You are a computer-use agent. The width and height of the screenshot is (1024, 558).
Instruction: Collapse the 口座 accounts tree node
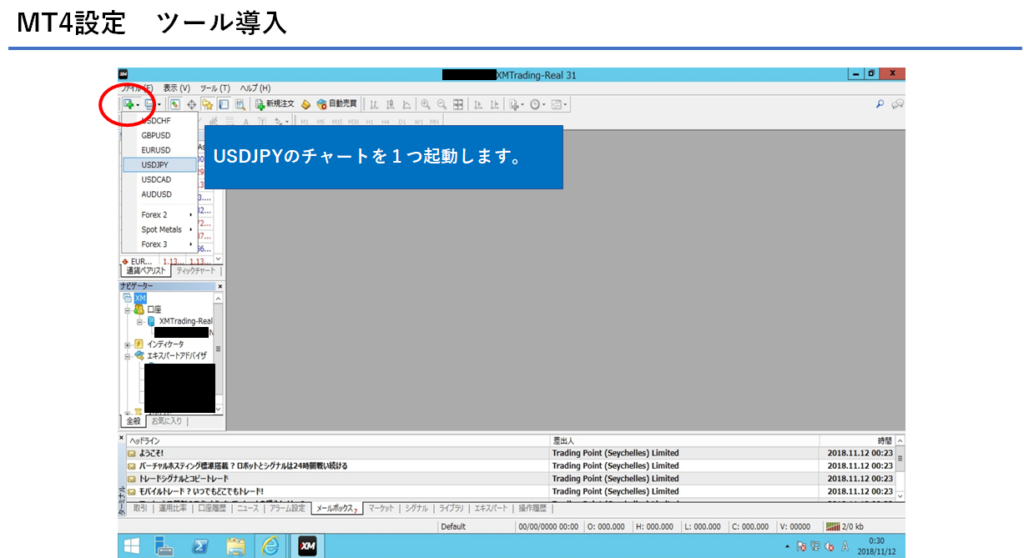[x=128, y=310]
